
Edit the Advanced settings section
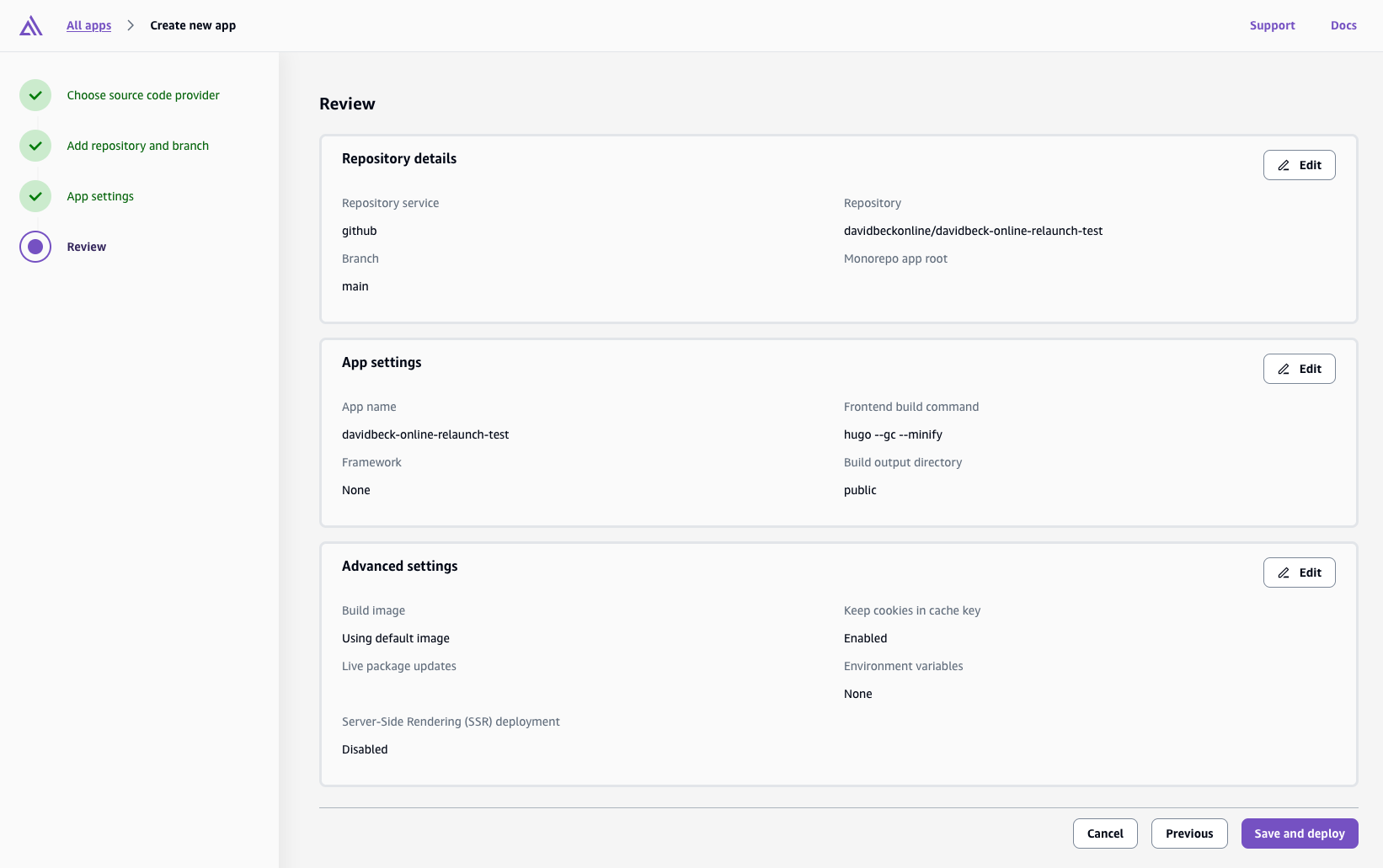1299,572
